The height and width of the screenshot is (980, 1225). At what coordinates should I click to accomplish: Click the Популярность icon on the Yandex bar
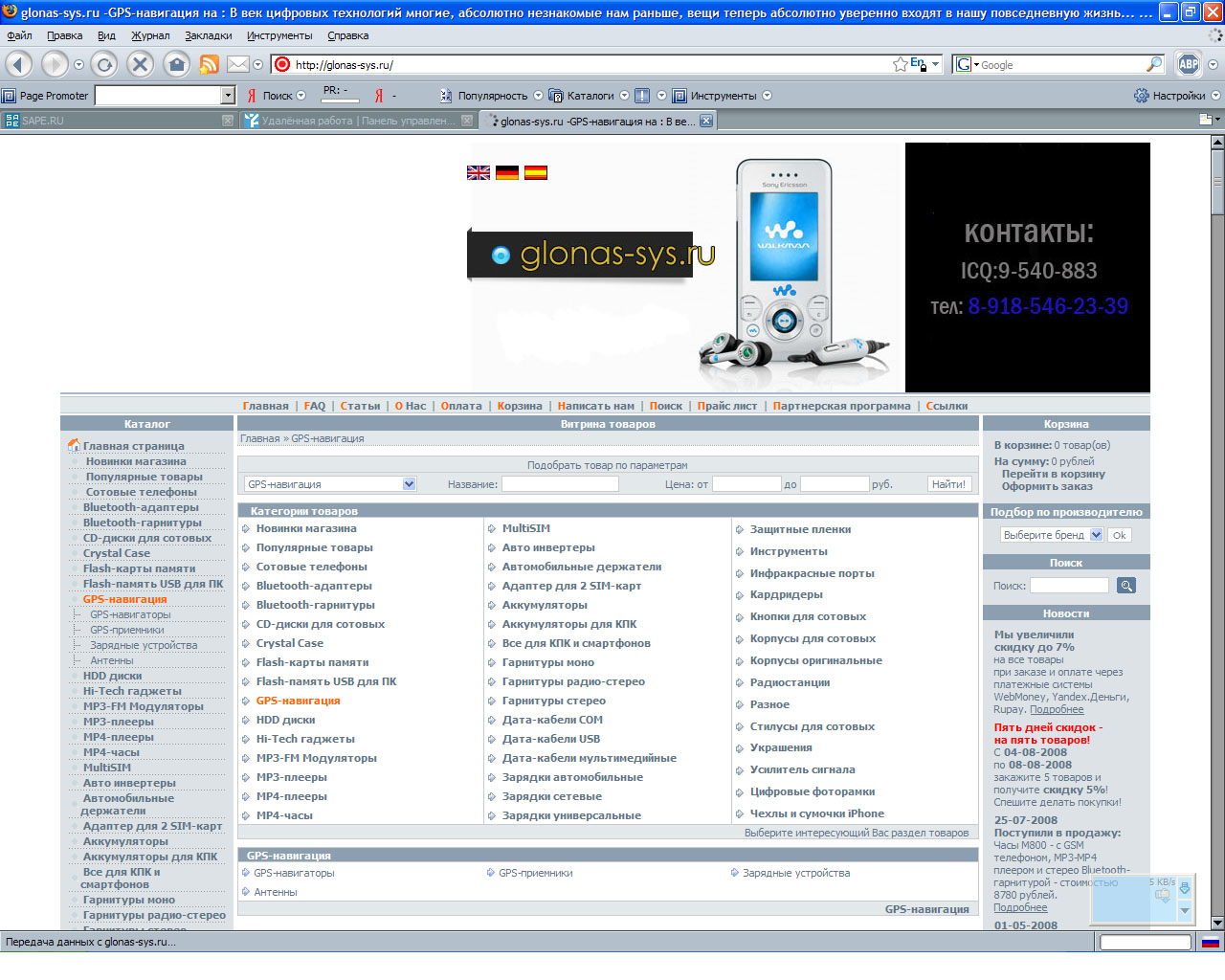(445, 95)
